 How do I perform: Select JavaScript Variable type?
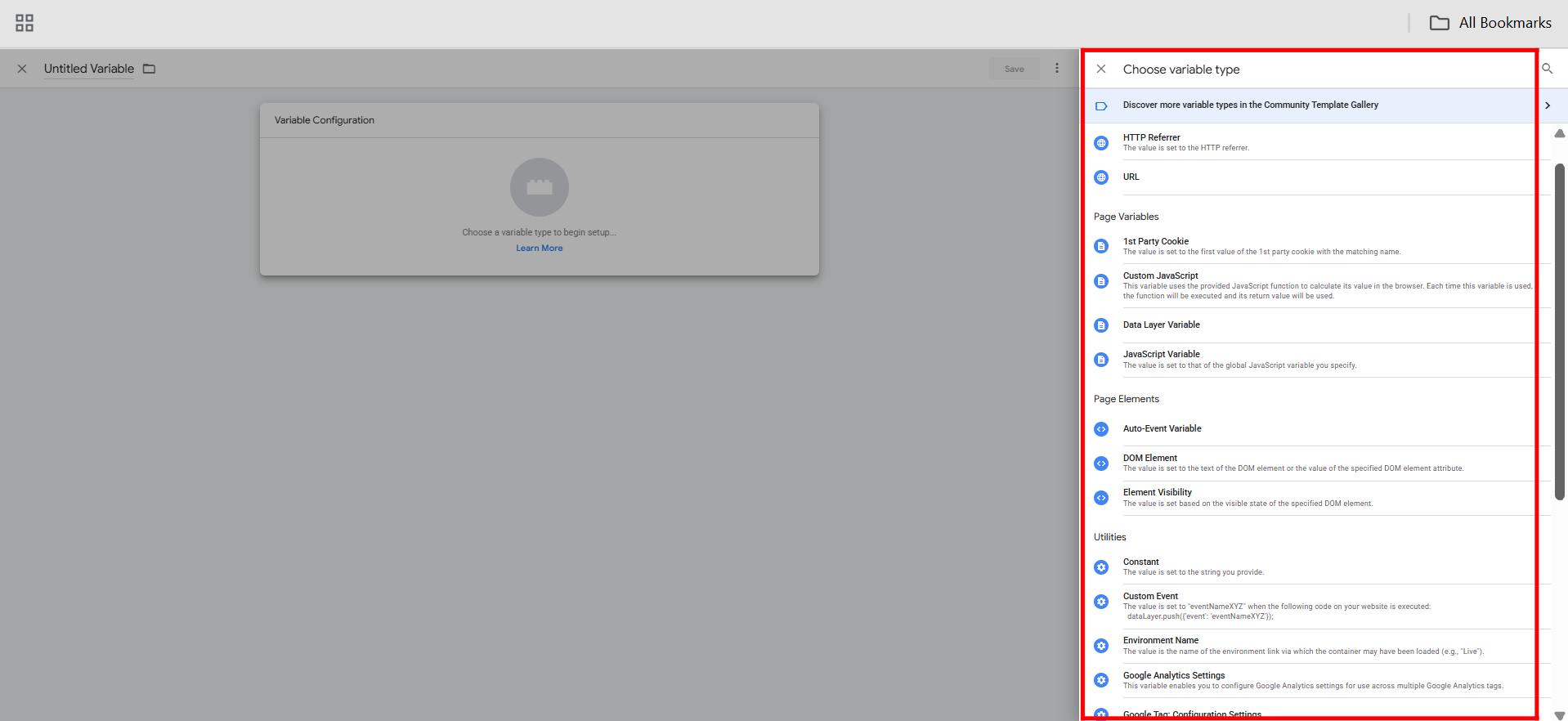click(x=1322, y=360)
